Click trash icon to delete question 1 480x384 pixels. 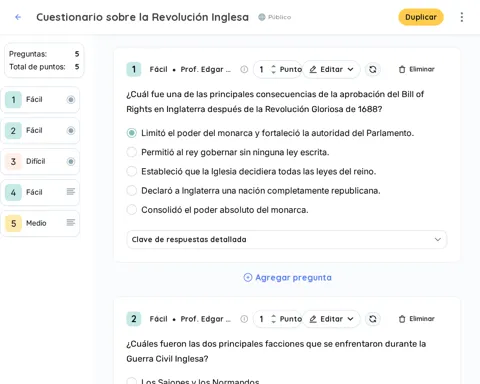coord(402,69)
